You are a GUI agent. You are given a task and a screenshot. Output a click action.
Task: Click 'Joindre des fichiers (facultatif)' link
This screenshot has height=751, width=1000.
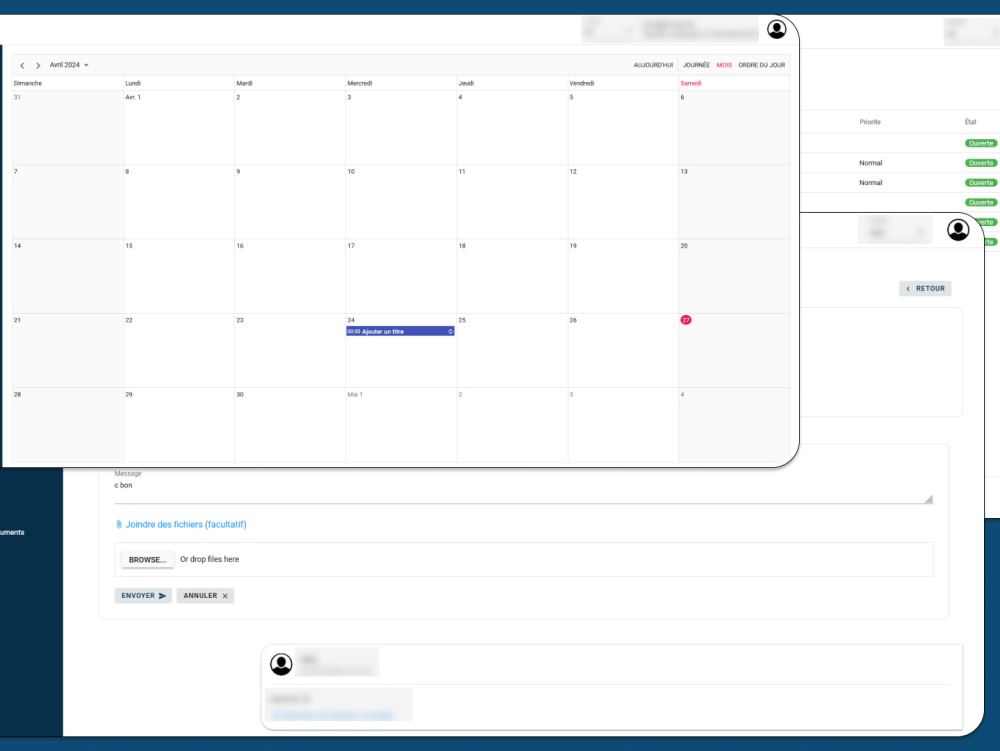[186, 525]
